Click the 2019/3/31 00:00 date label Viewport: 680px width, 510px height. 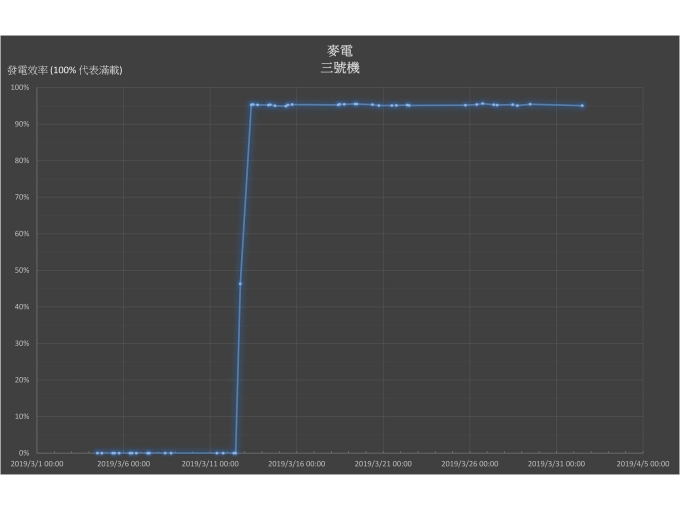(x=556, y=464)
